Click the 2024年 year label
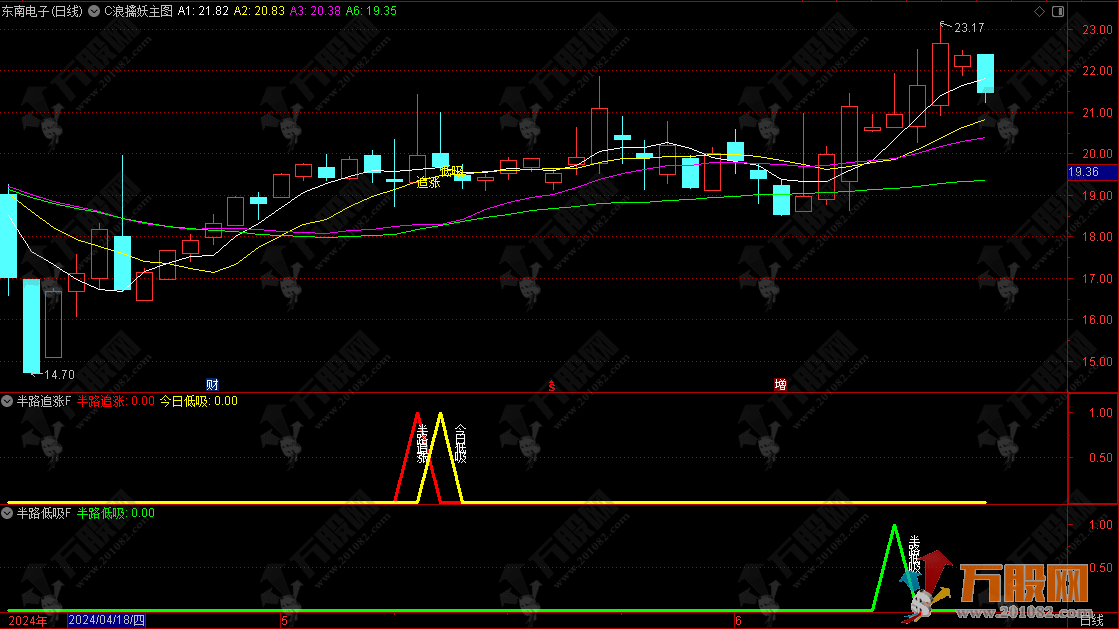1119x629 pixels. (28, 620)
